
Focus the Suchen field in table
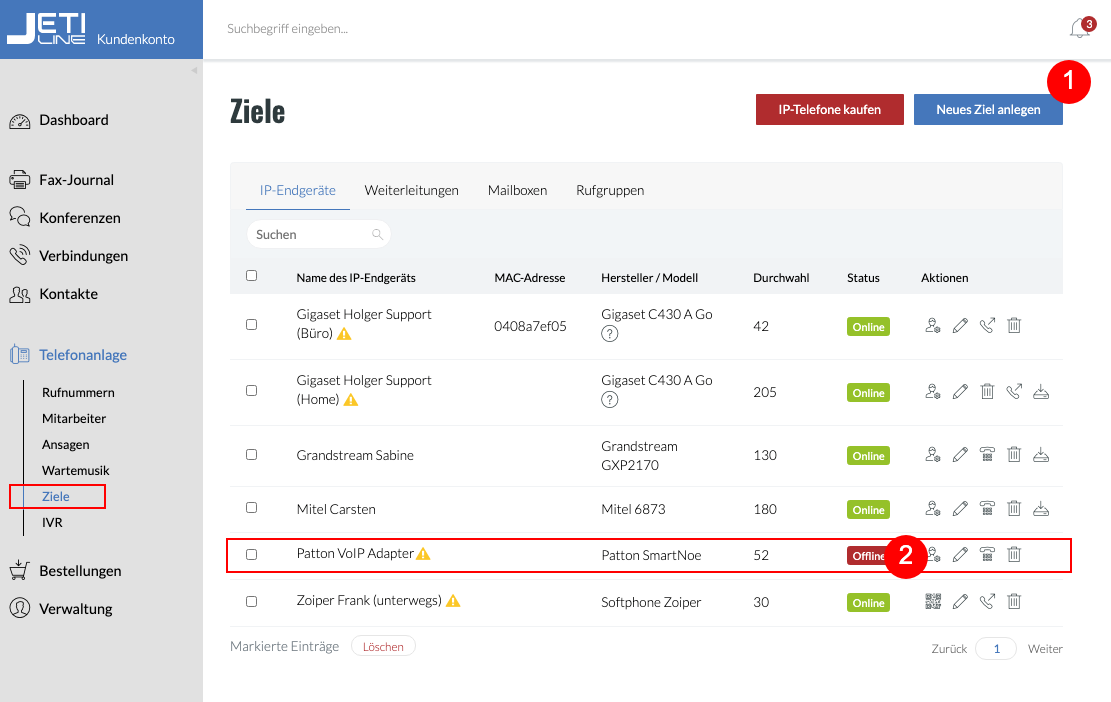pyautogui.click(x=318, y=234)
